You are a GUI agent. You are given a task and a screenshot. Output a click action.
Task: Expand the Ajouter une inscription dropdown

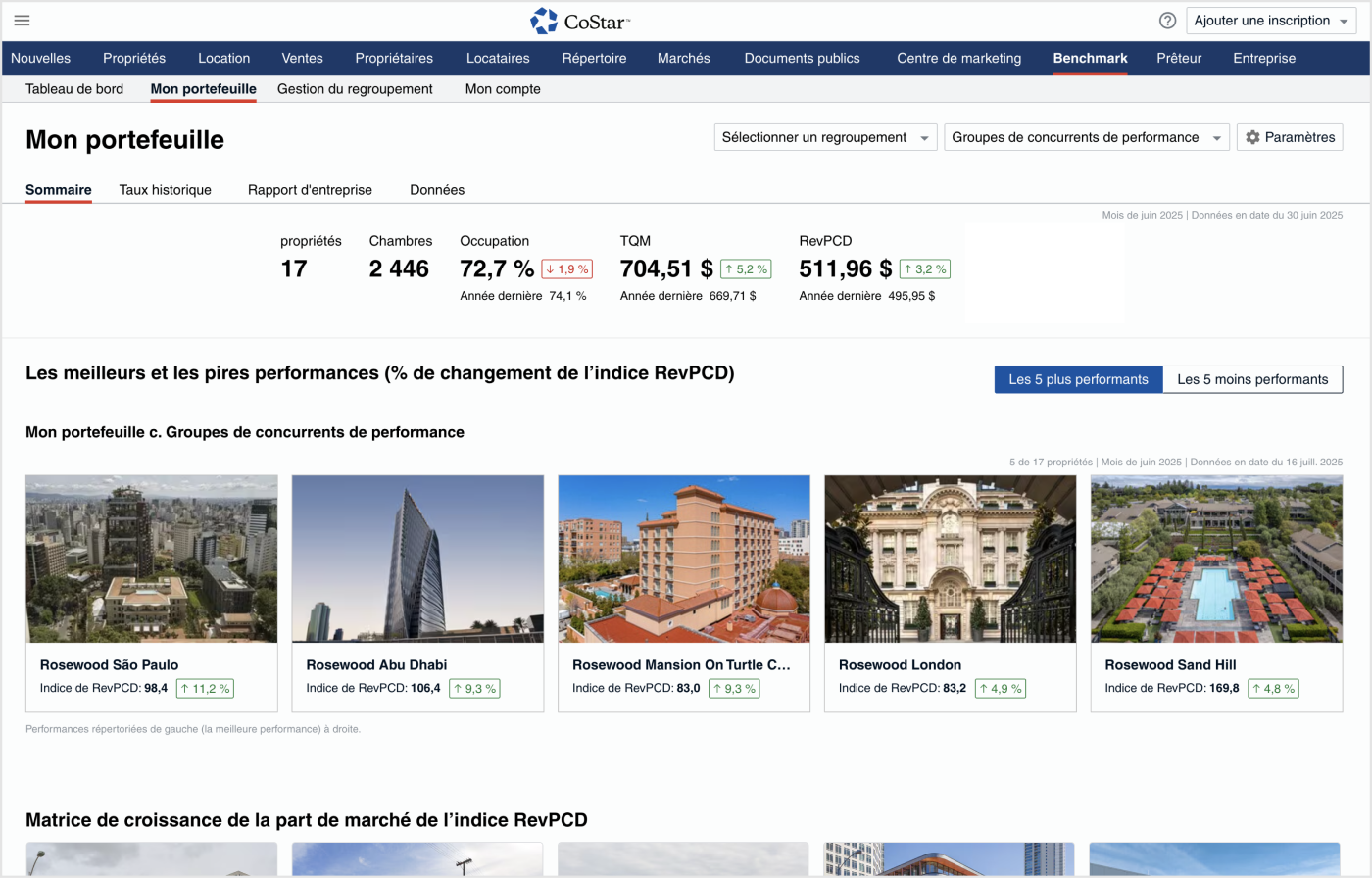pos(1271,21)
